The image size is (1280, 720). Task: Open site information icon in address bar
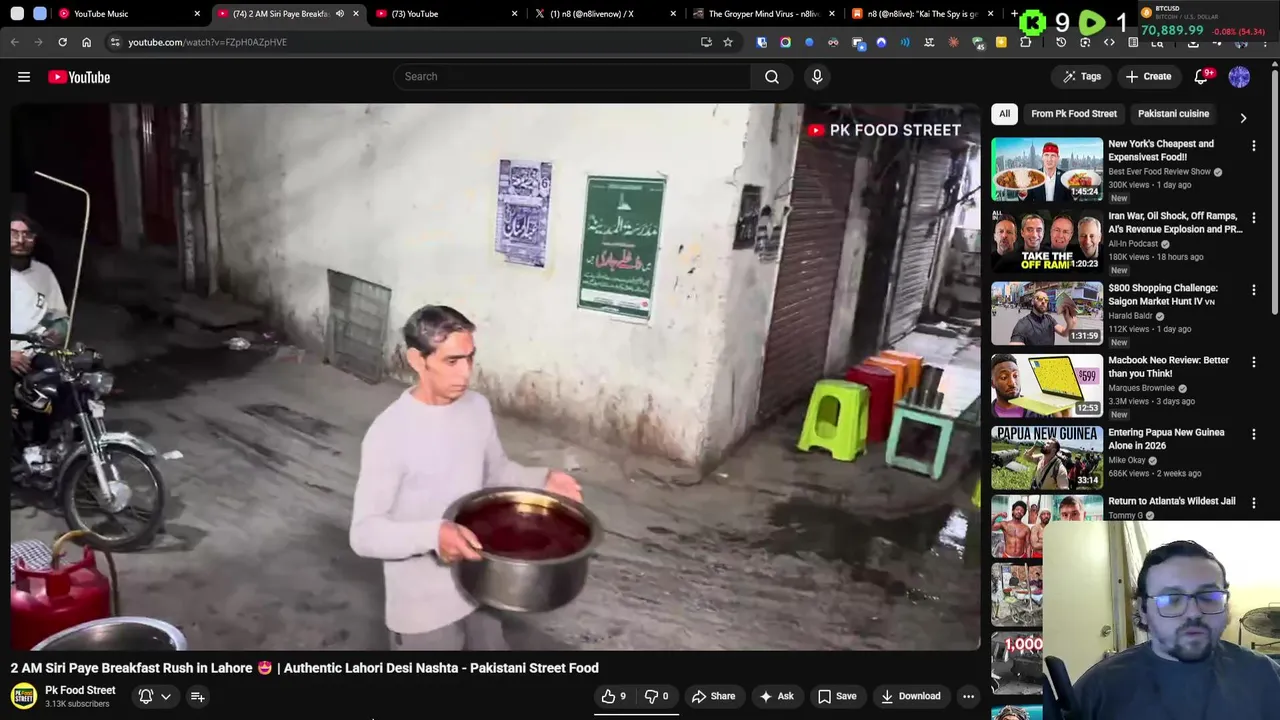point(115,42)
